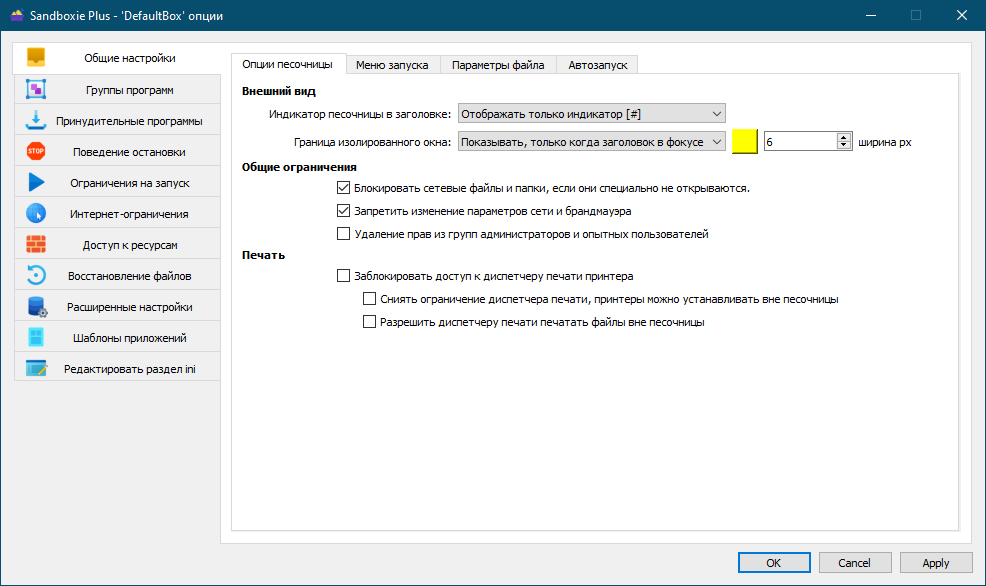Go to the Поведение остановки label
This screenshot has height=586, width=986.
click(129, 152)
